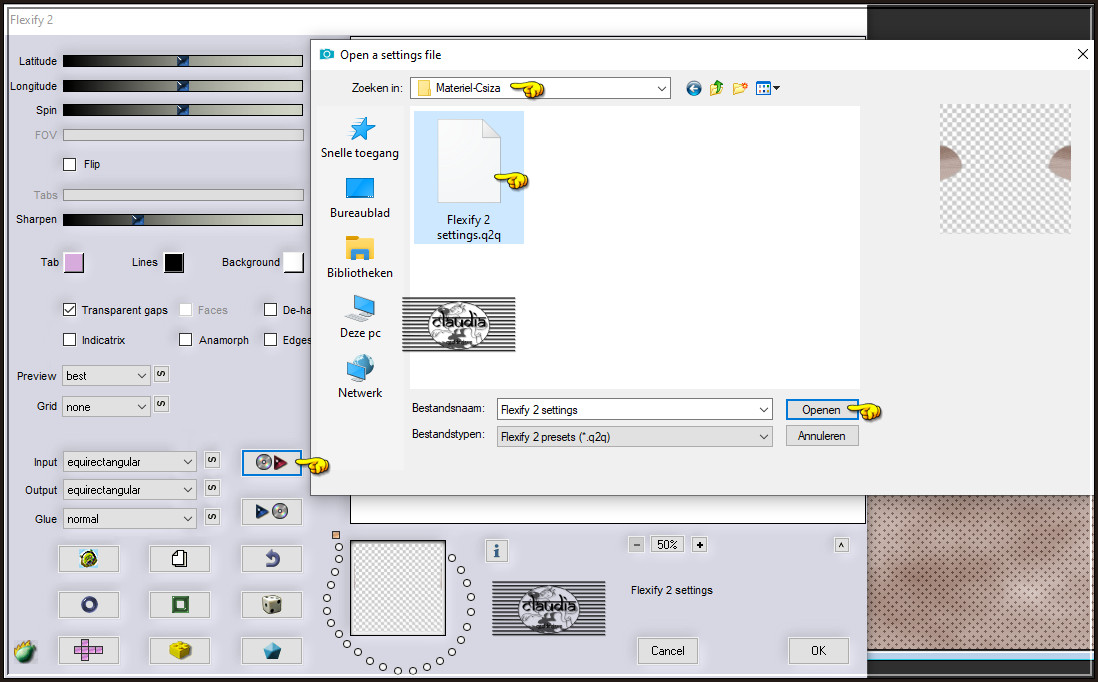Click the Flexify Cancel button
The image size is (1098, 682).
pyautogui.click(x=667, y=650)
